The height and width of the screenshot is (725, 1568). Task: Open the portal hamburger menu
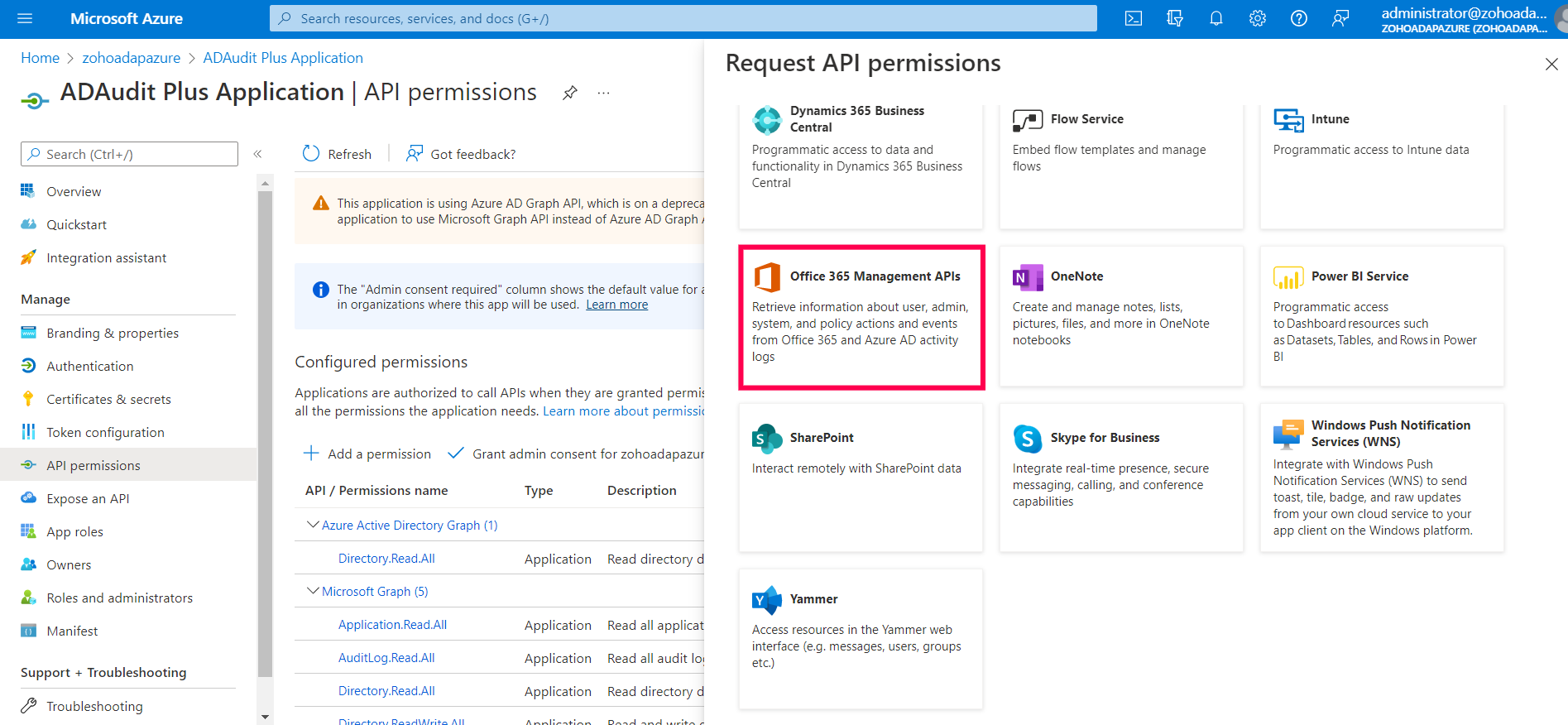25,18
